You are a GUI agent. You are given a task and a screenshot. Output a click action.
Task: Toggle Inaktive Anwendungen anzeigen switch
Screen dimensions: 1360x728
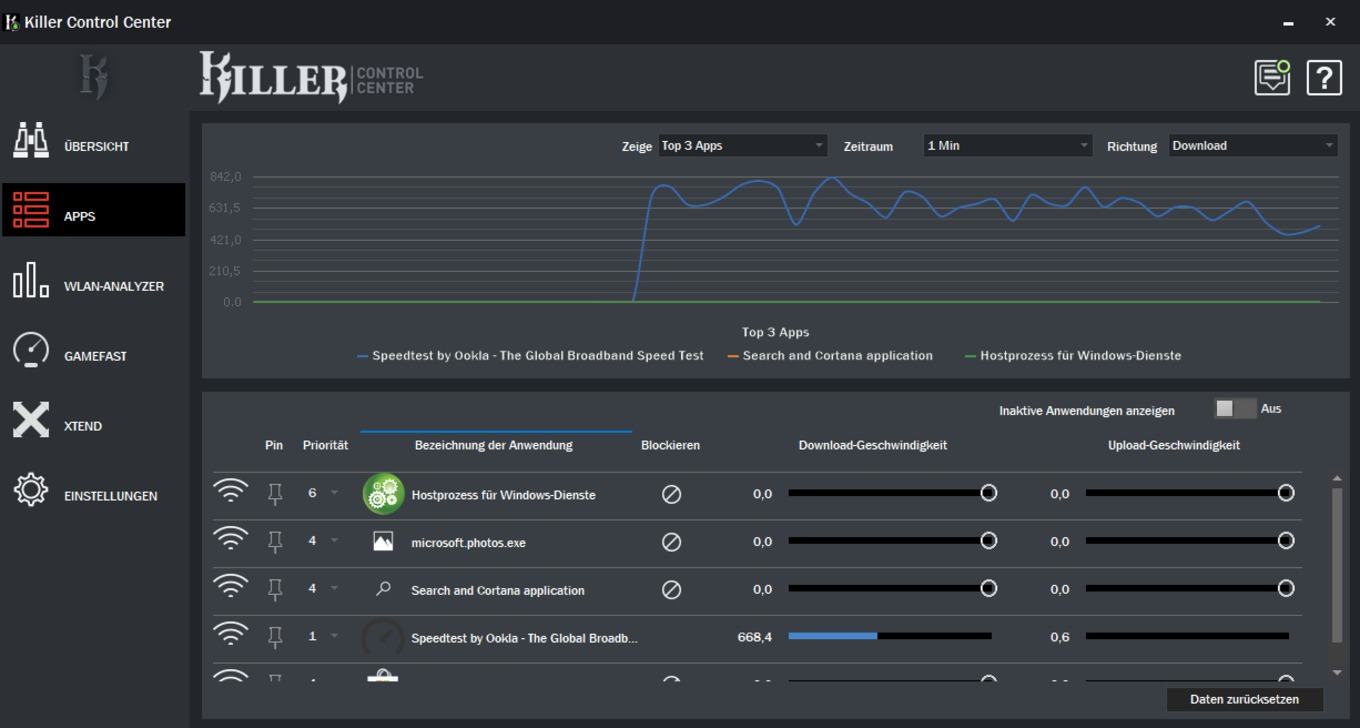point(1235,409)
